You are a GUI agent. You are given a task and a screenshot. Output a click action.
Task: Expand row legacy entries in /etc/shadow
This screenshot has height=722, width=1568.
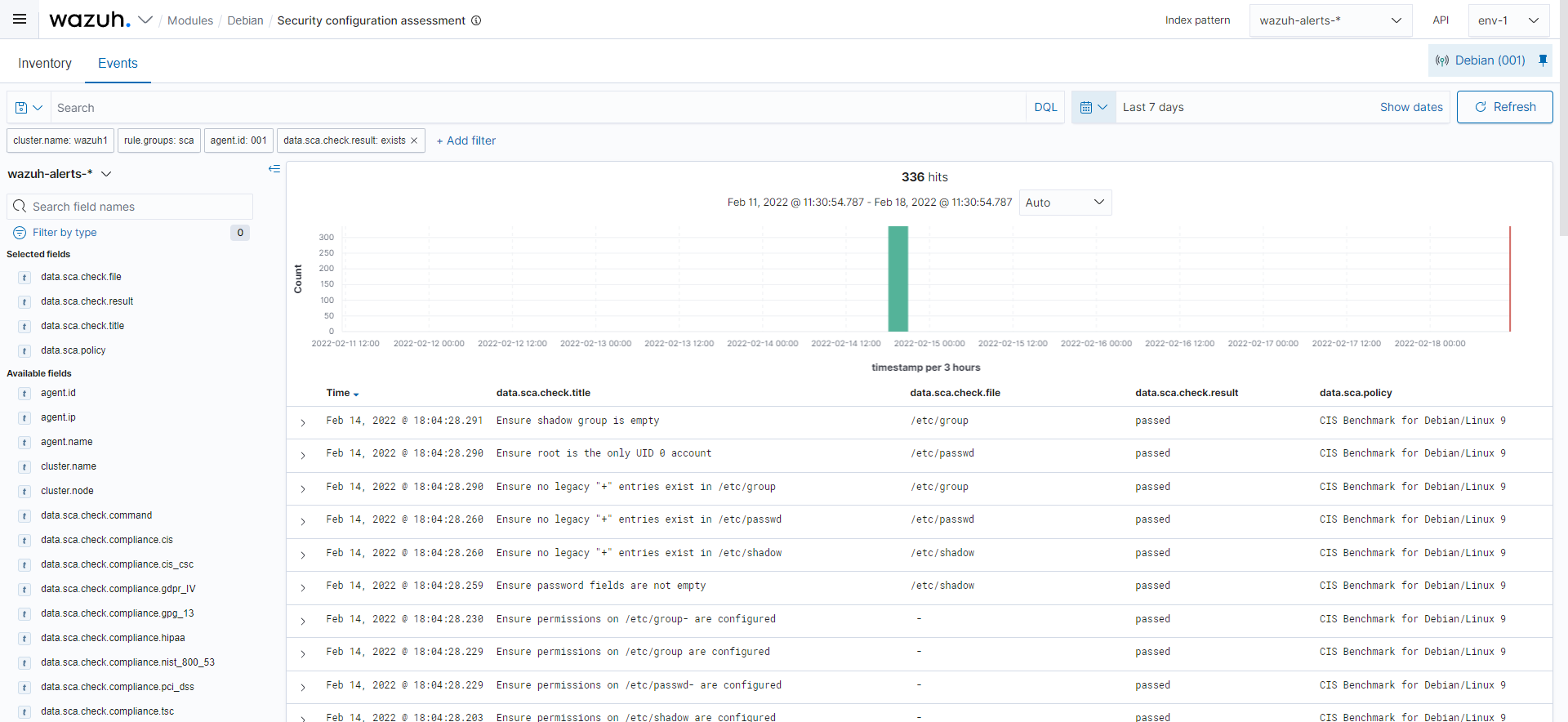coord(303,555)
